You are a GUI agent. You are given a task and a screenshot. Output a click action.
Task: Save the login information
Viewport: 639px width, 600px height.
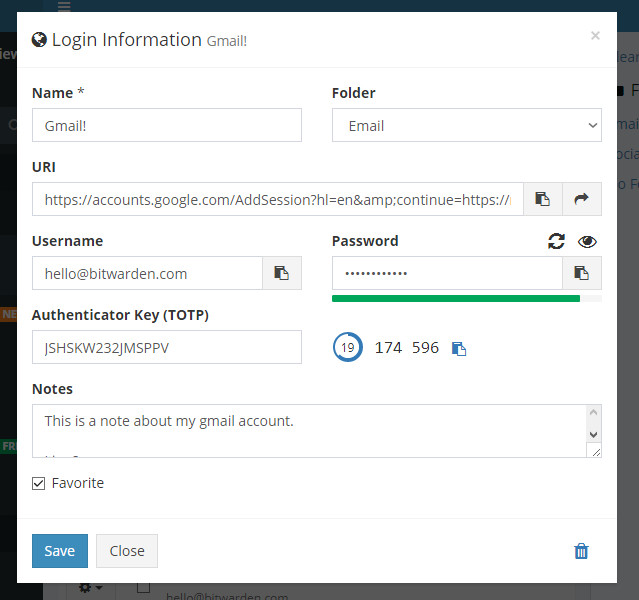[x=59, y=551]
